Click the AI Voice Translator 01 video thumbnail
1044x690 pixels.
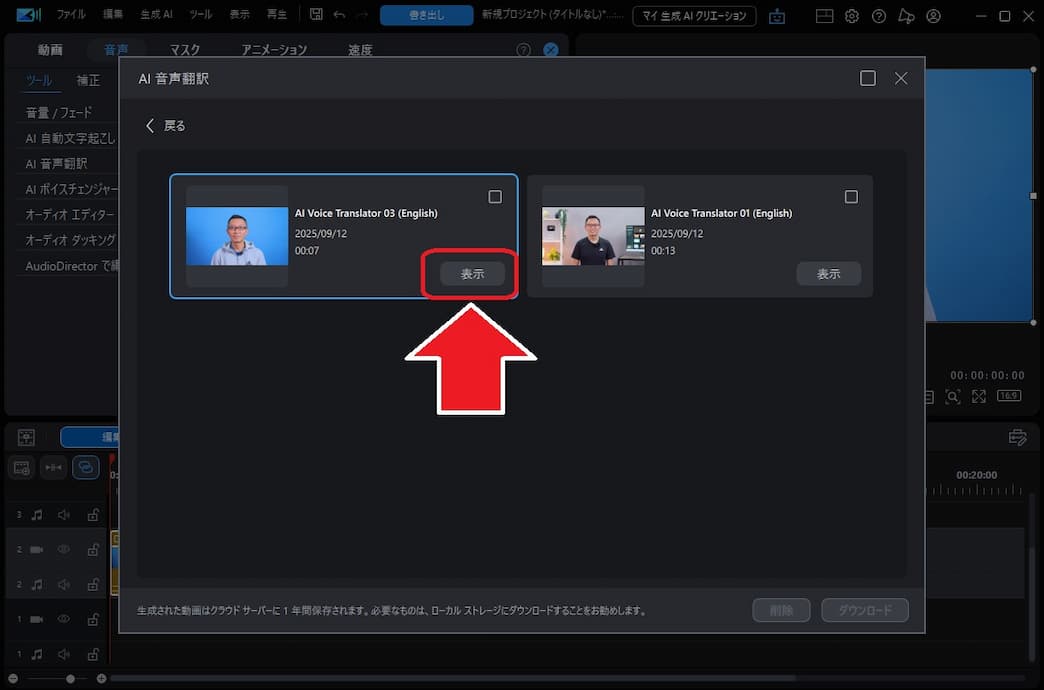592,236
